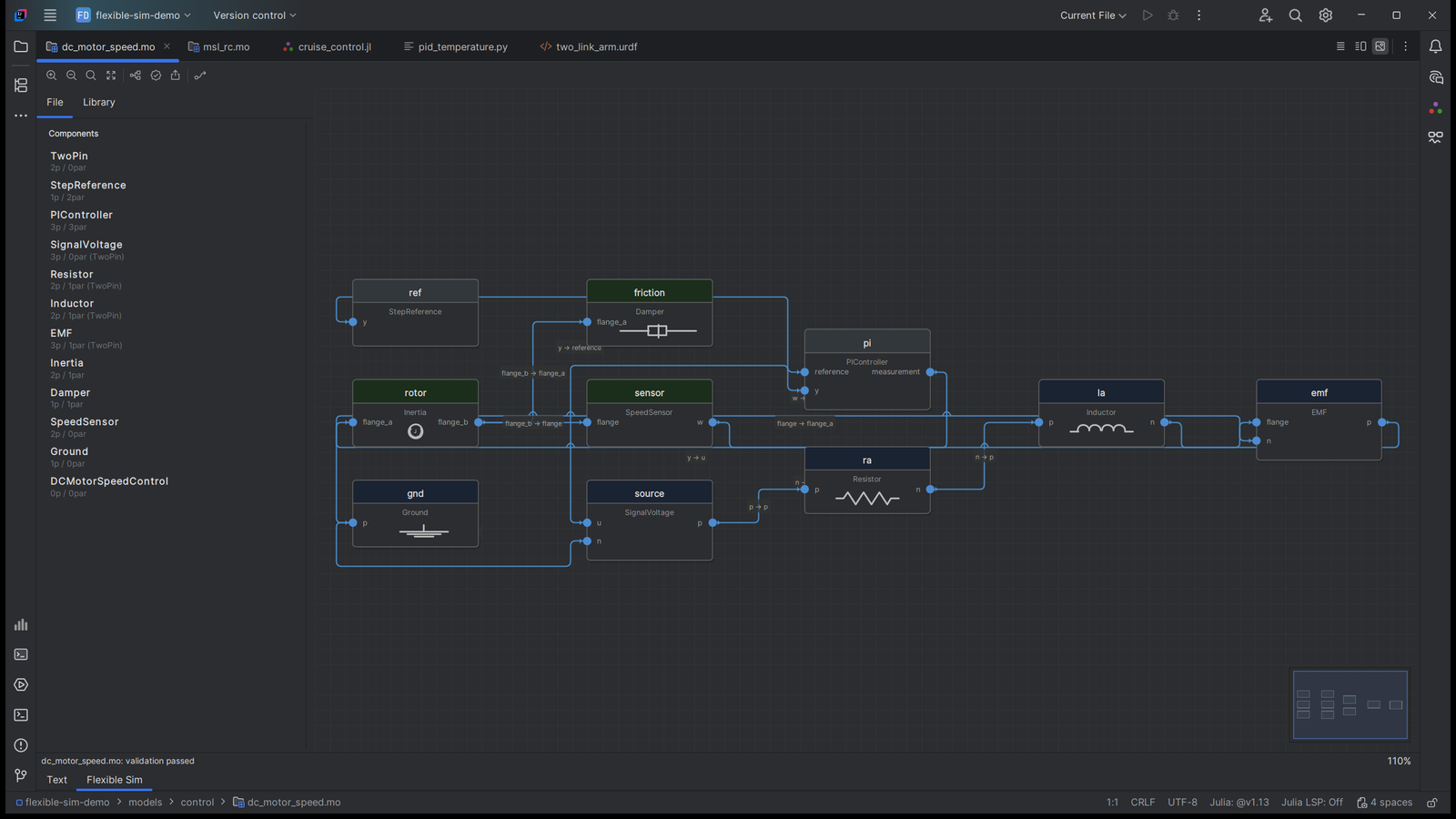Click the 110% zoom level indicator

(1399, 761)
